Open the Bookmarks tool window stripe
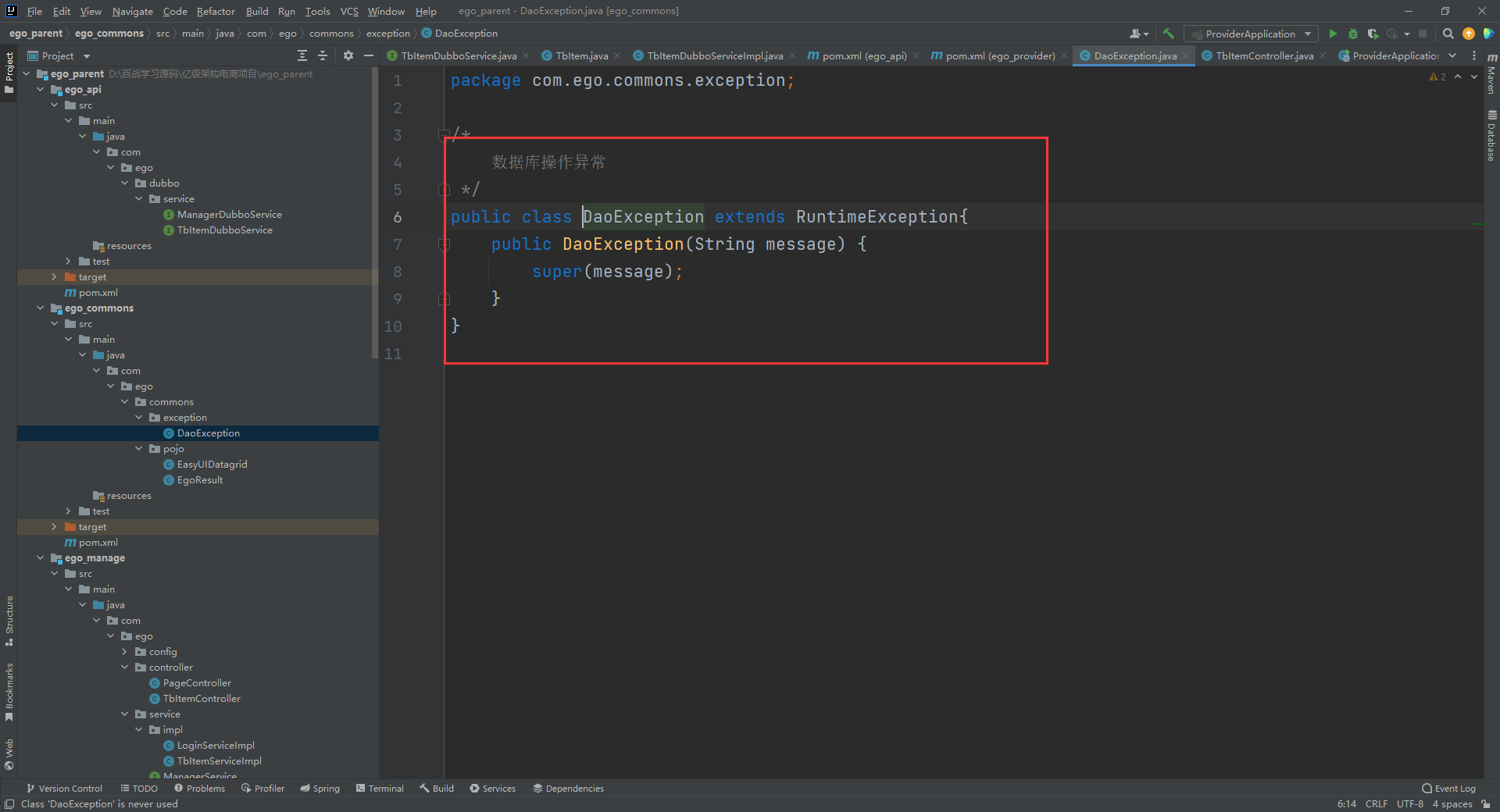Image resolution: width=1500 pixels, height=812 pixels. (x=9, y=692)
